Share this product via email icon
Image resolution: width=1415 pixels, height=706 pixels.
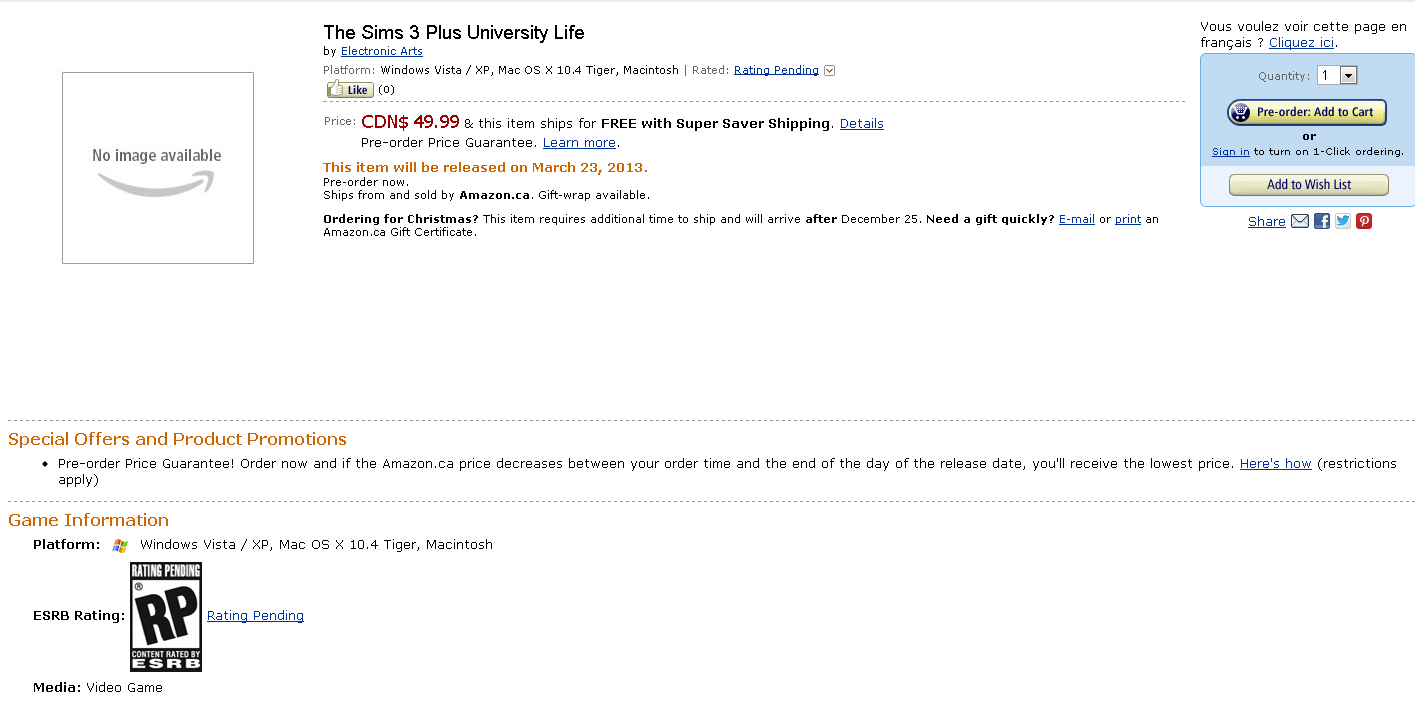coord(1300,221)
